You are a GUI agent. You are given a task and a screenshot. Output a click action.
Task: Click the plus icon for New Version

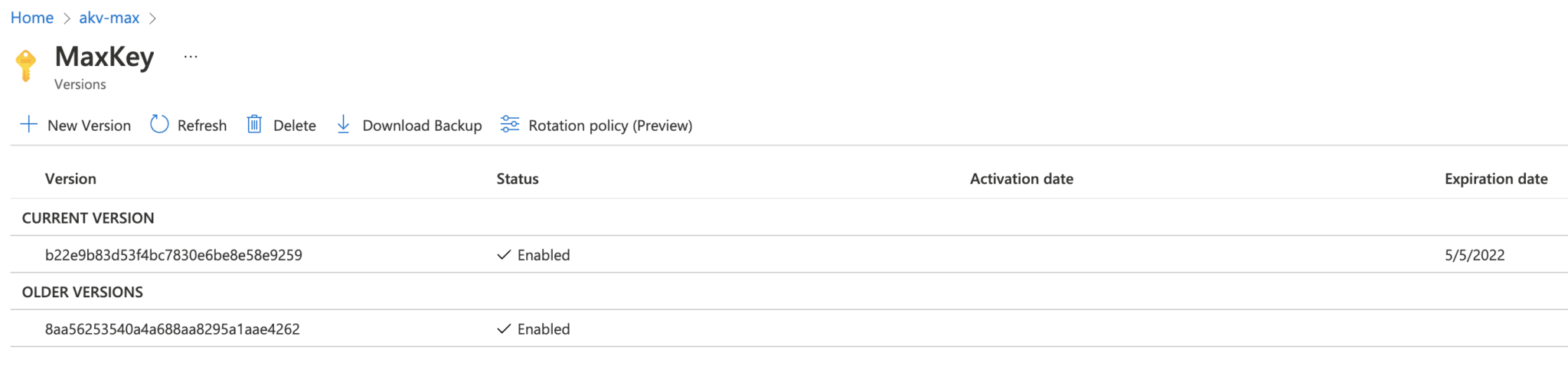click(x=28, y=125)
